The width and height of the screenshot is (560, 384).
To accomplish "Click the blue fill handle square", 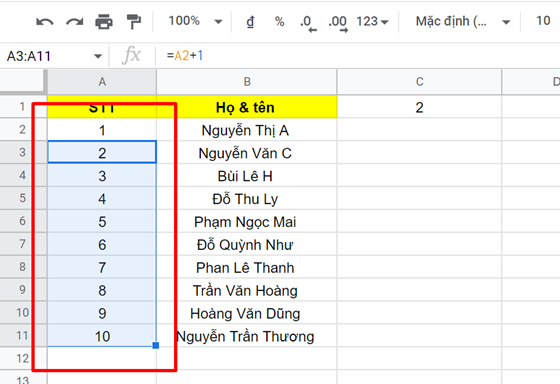I will (x=156, y=345).
